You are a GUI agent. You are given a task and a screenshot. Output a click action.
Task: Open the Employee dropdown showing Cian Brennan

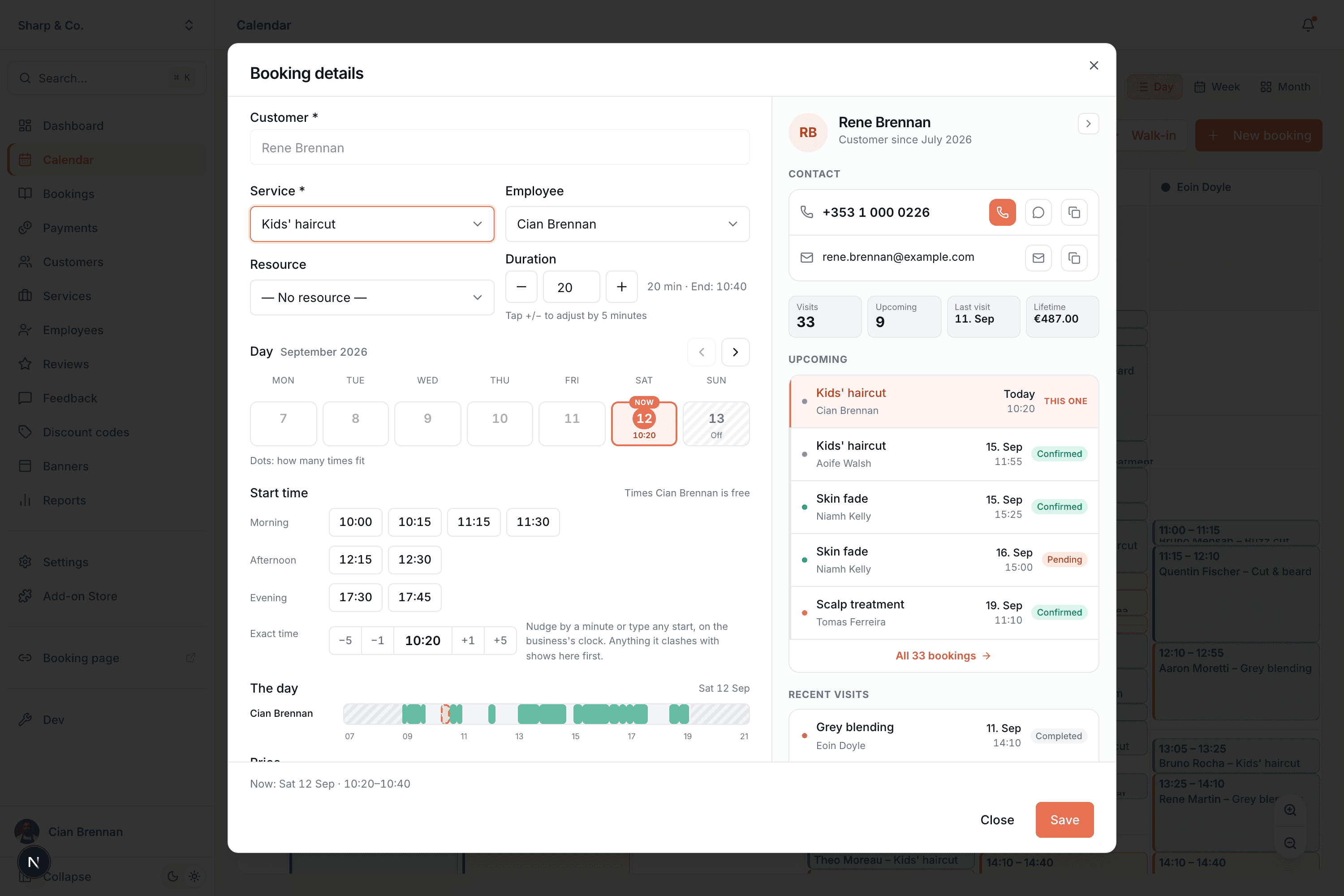pyautogui.click(x=627, y=224)
